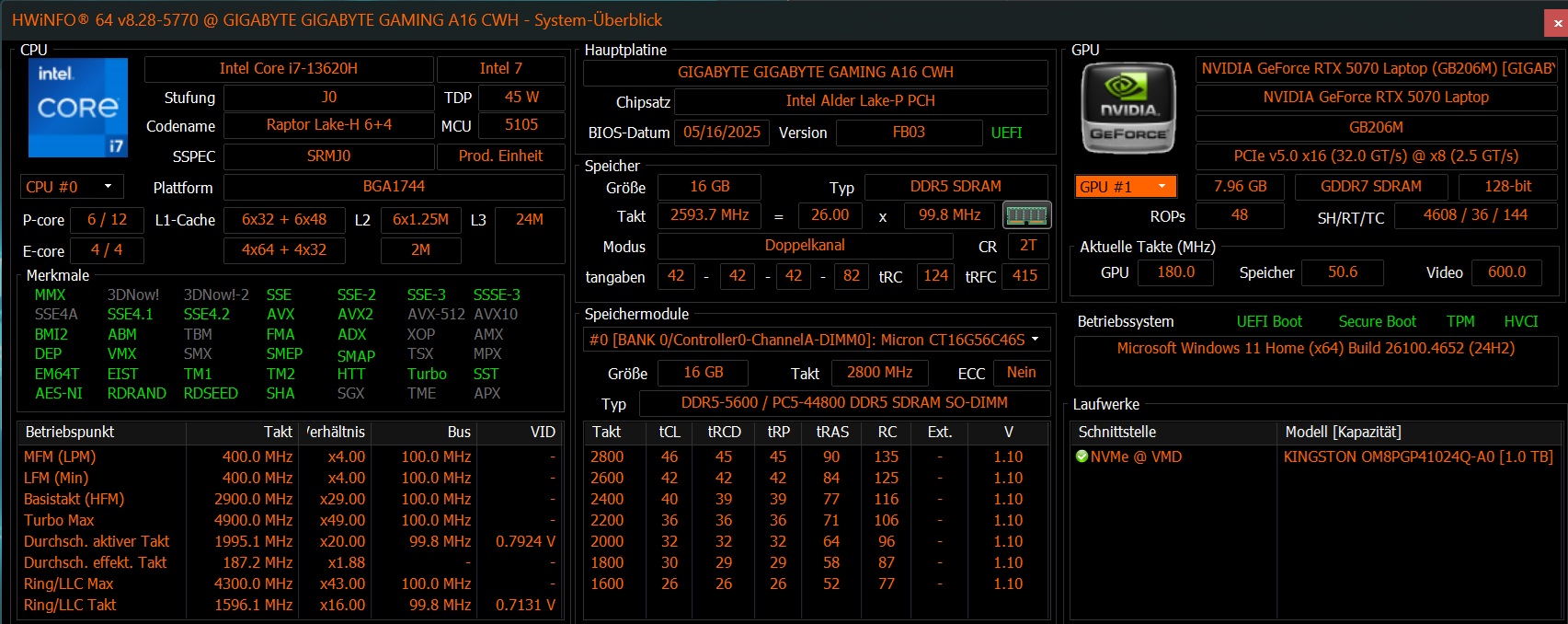The width and height of the screenshot is (1568, 624).
Task: Click the P-core count 6 / 12
Action: click(x=108, y=220)
